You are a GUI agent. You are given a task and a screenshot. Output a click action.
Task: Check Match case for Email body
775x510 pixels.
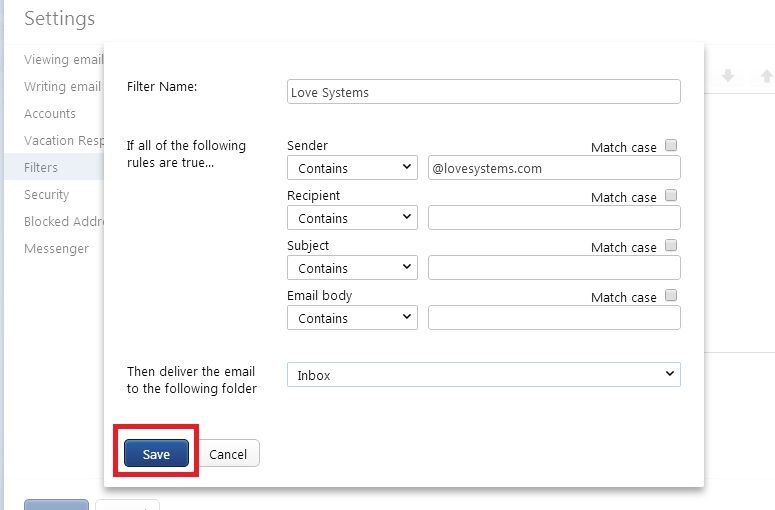(671, 295)
